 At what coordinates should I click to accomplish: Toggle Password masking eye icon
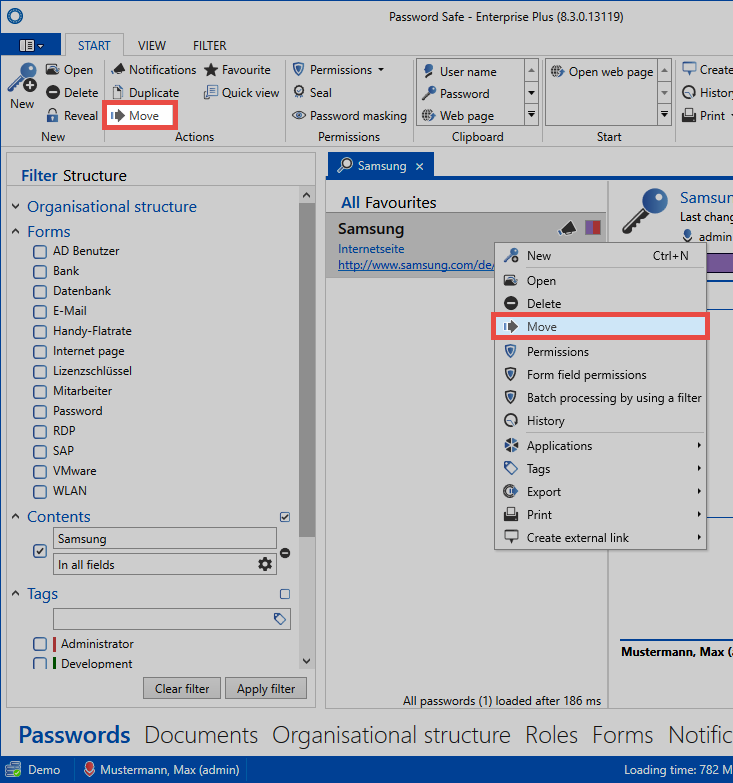299,115
